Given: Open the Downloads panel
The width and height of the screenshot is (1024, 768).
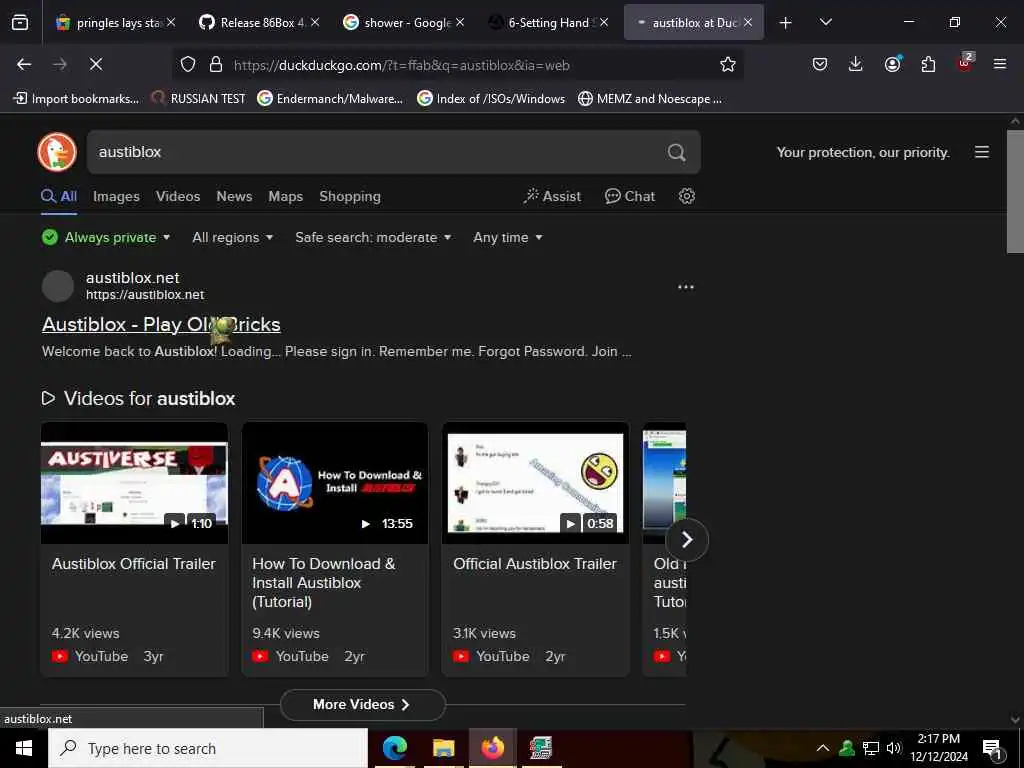Looking at the screenshot, I should pos(856,64).
